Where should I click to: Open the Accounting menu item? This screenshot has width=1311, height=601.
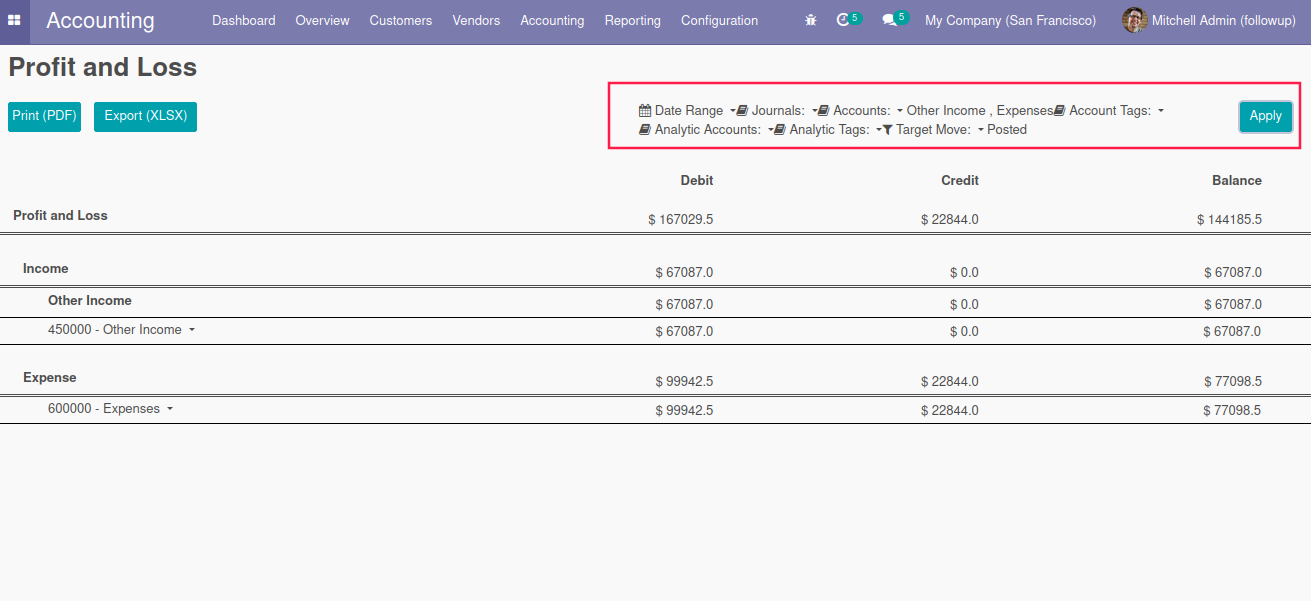pyautogui.click(x=552, y=20)
